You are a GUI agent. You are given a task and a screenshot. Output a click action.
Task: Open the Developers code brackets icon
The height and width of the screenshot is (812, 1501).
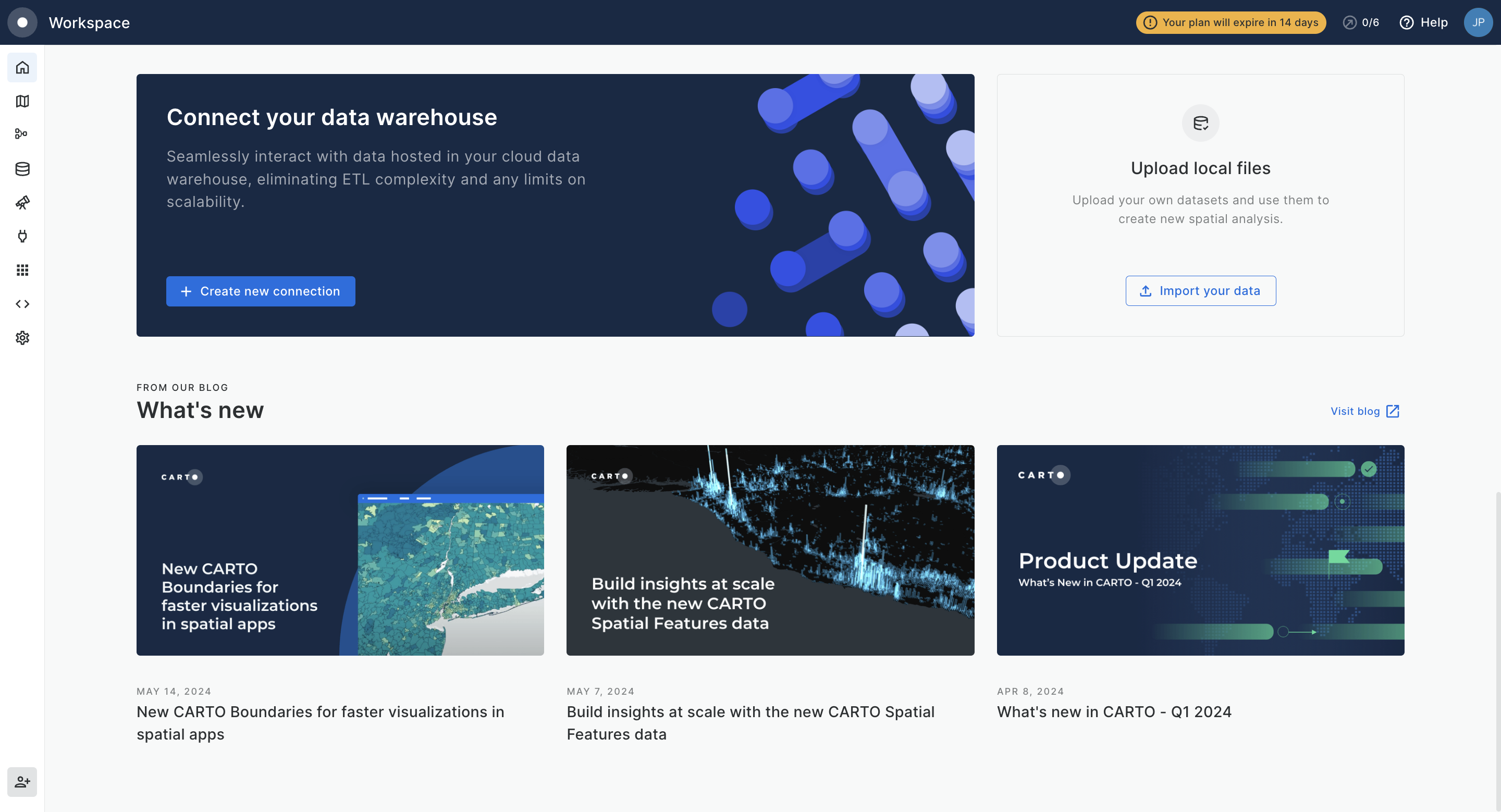pos(22,303)
